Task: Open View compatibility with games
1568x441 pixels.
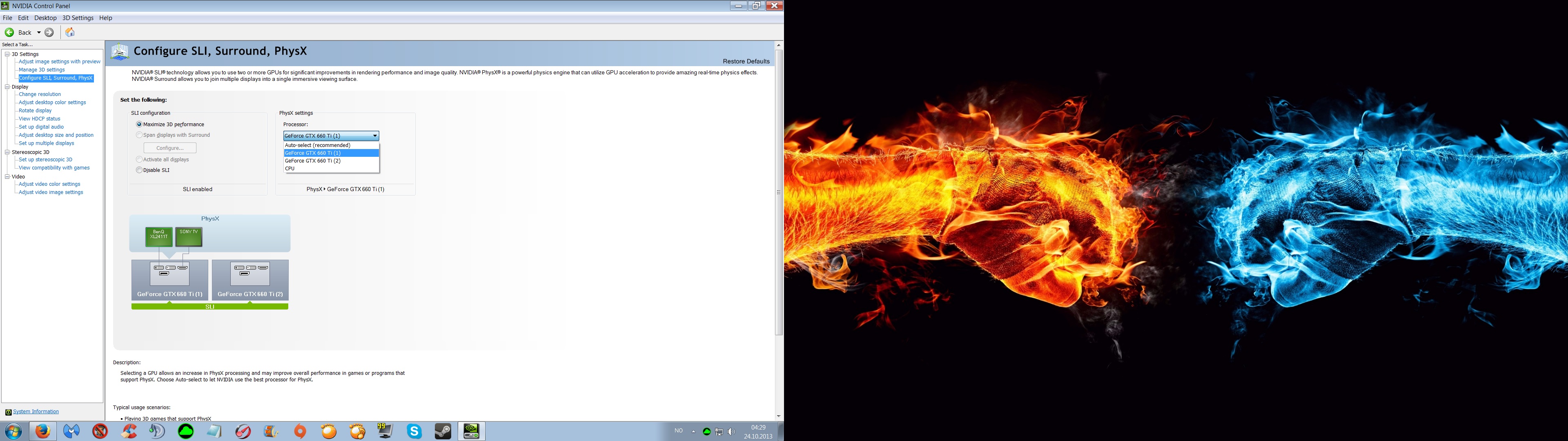Action: (54, 168)
